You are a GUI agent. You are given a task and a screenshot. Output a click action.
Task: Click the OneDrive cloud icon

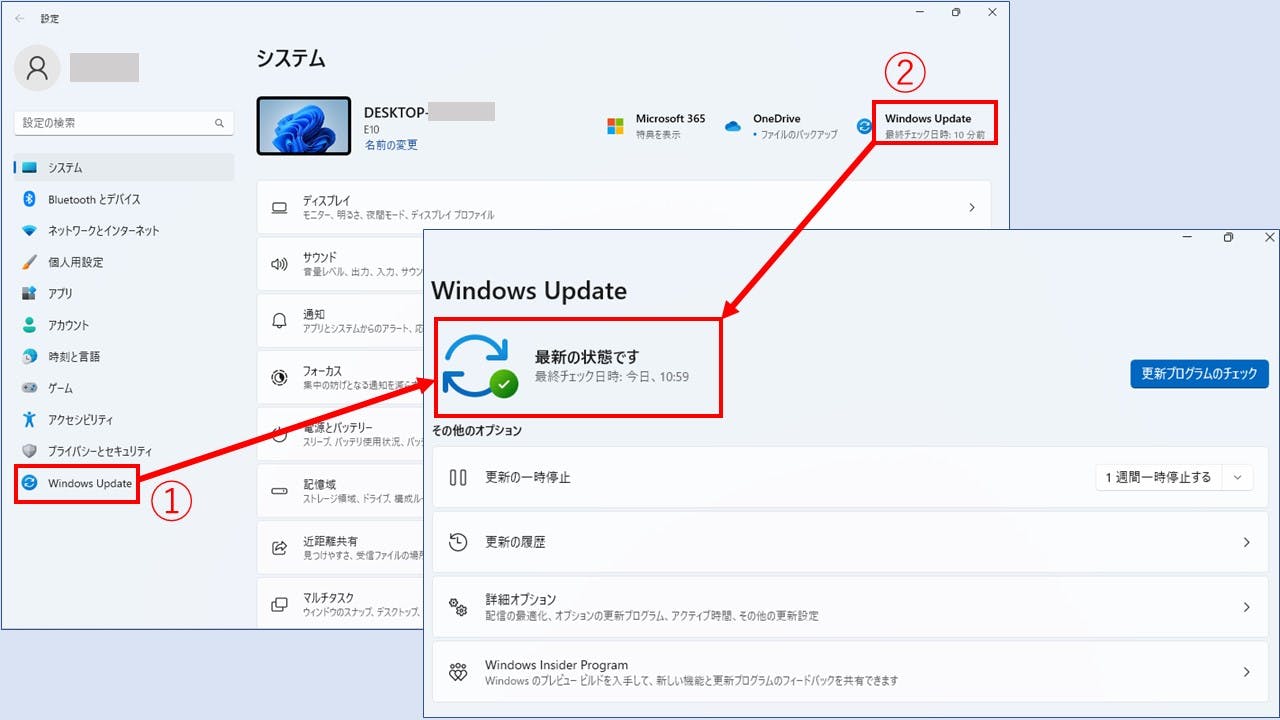732,126
